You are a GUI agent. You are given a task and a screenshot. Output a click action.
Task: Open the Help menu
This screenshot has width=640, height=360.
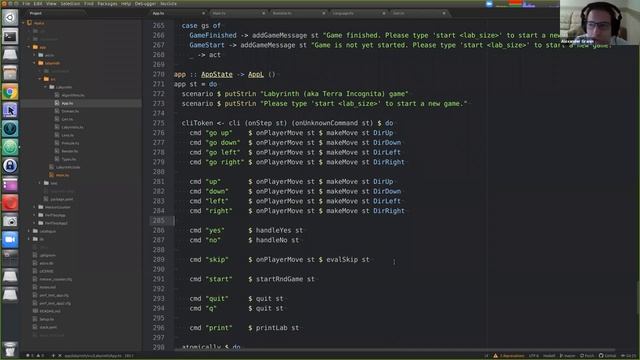pos(126,4)
